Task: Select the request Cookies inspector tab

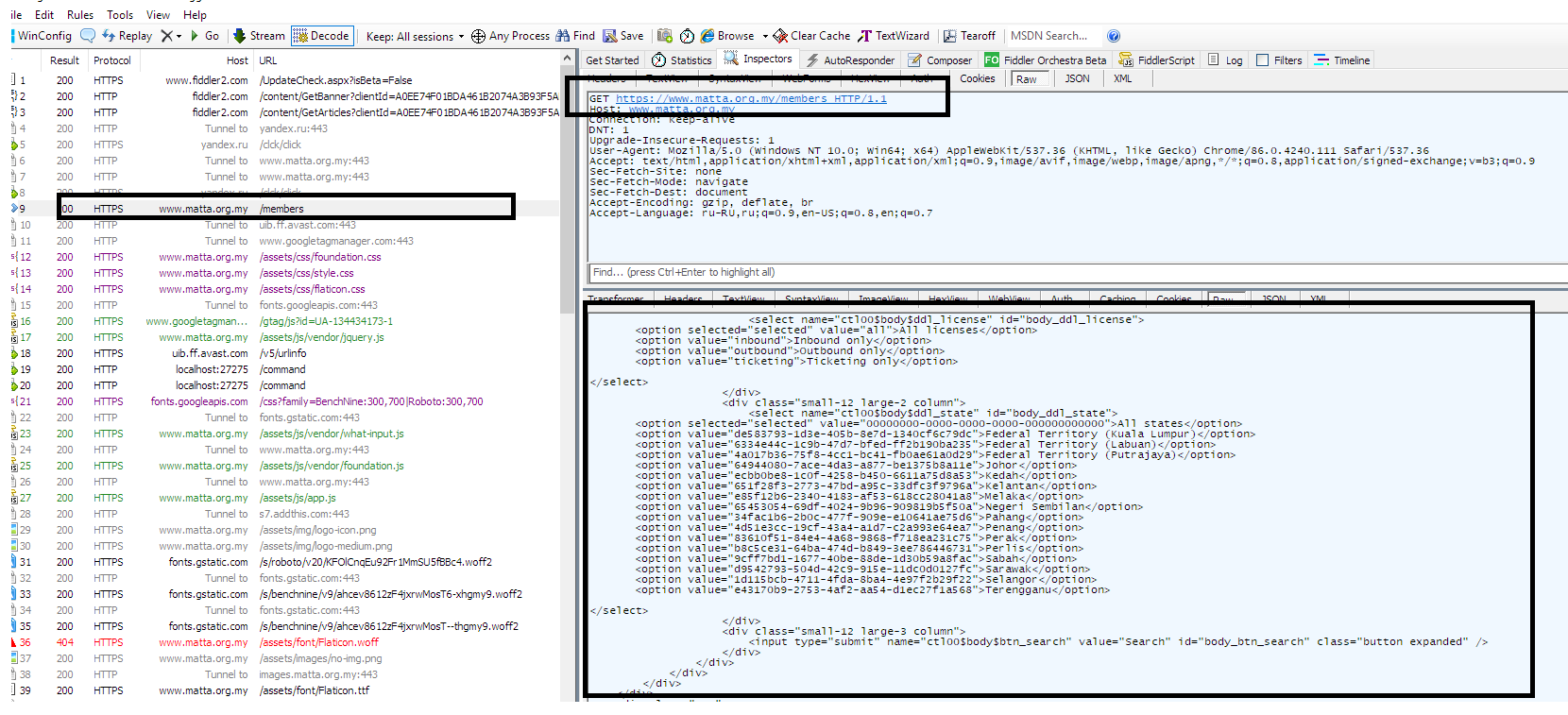Action: [x=977, y=78]
